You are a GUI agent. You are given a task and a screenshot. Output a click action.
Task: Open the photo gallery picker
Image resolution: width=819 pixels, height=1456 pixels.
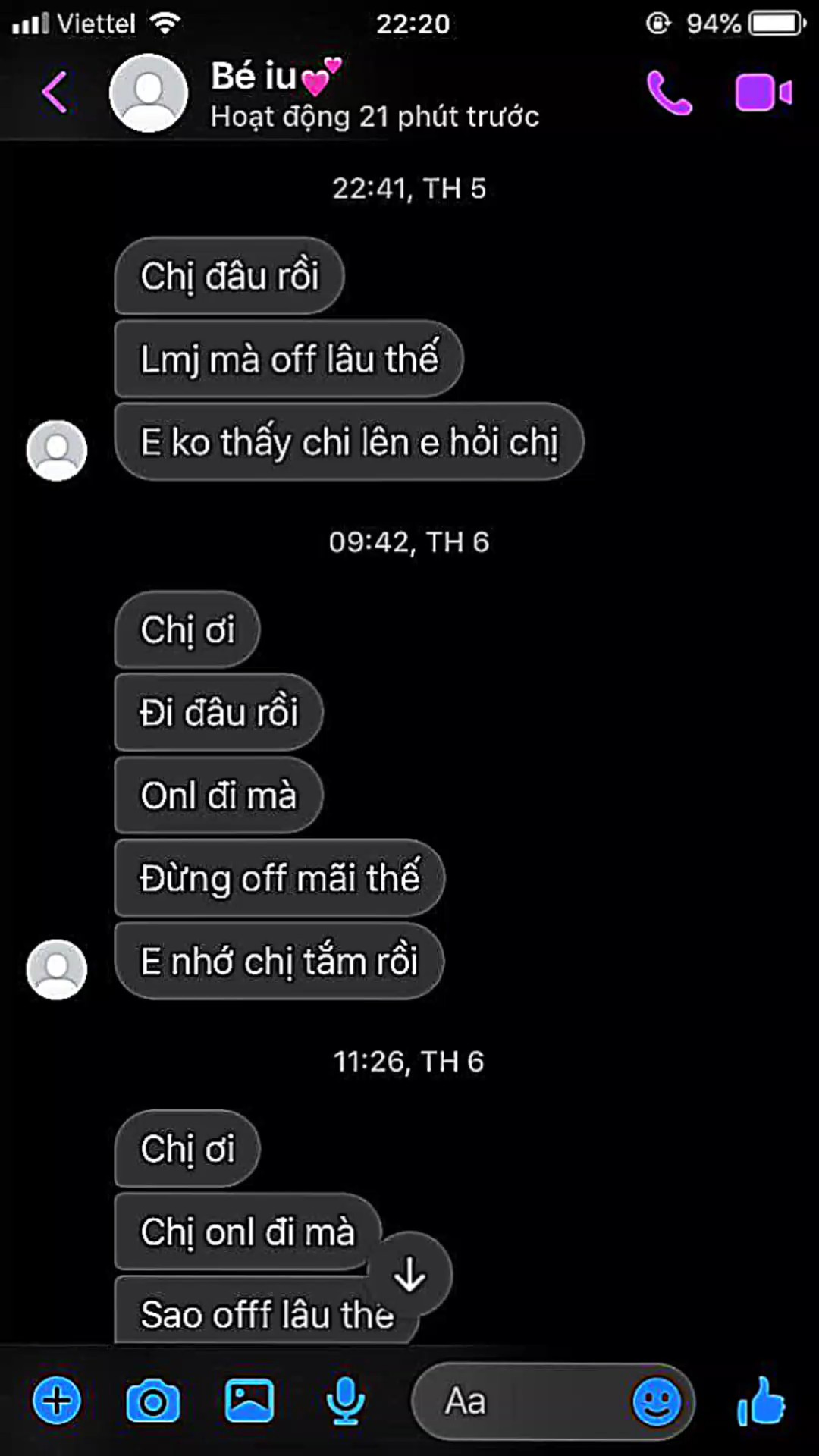(x=249, y=1401)
